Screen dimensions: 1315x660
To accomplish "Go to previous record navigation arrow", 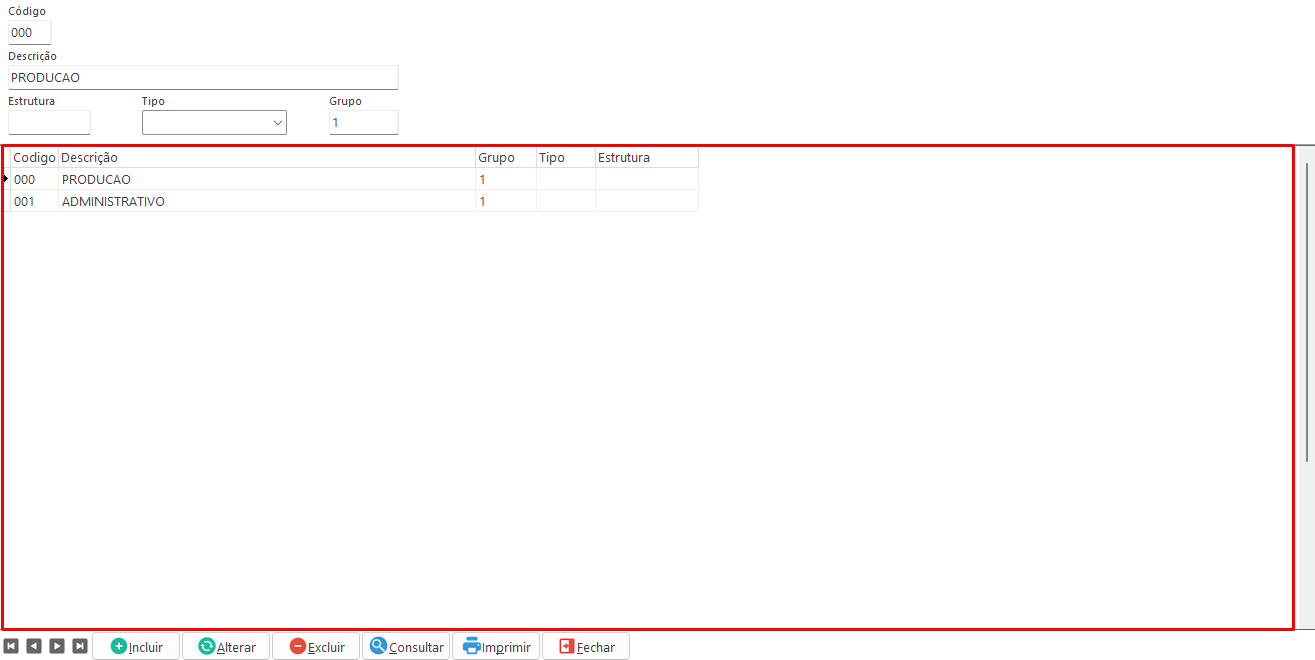I will click(x=34, y=646).
